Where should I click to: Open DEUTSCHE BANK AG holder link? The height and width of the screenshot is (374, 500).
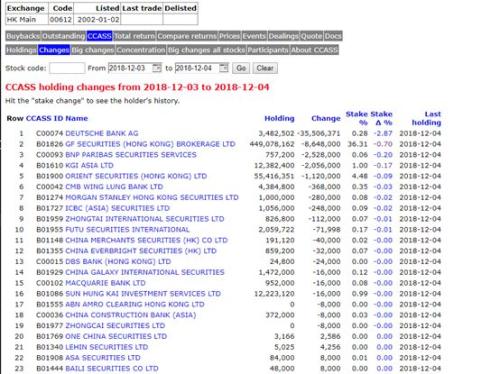102,133
